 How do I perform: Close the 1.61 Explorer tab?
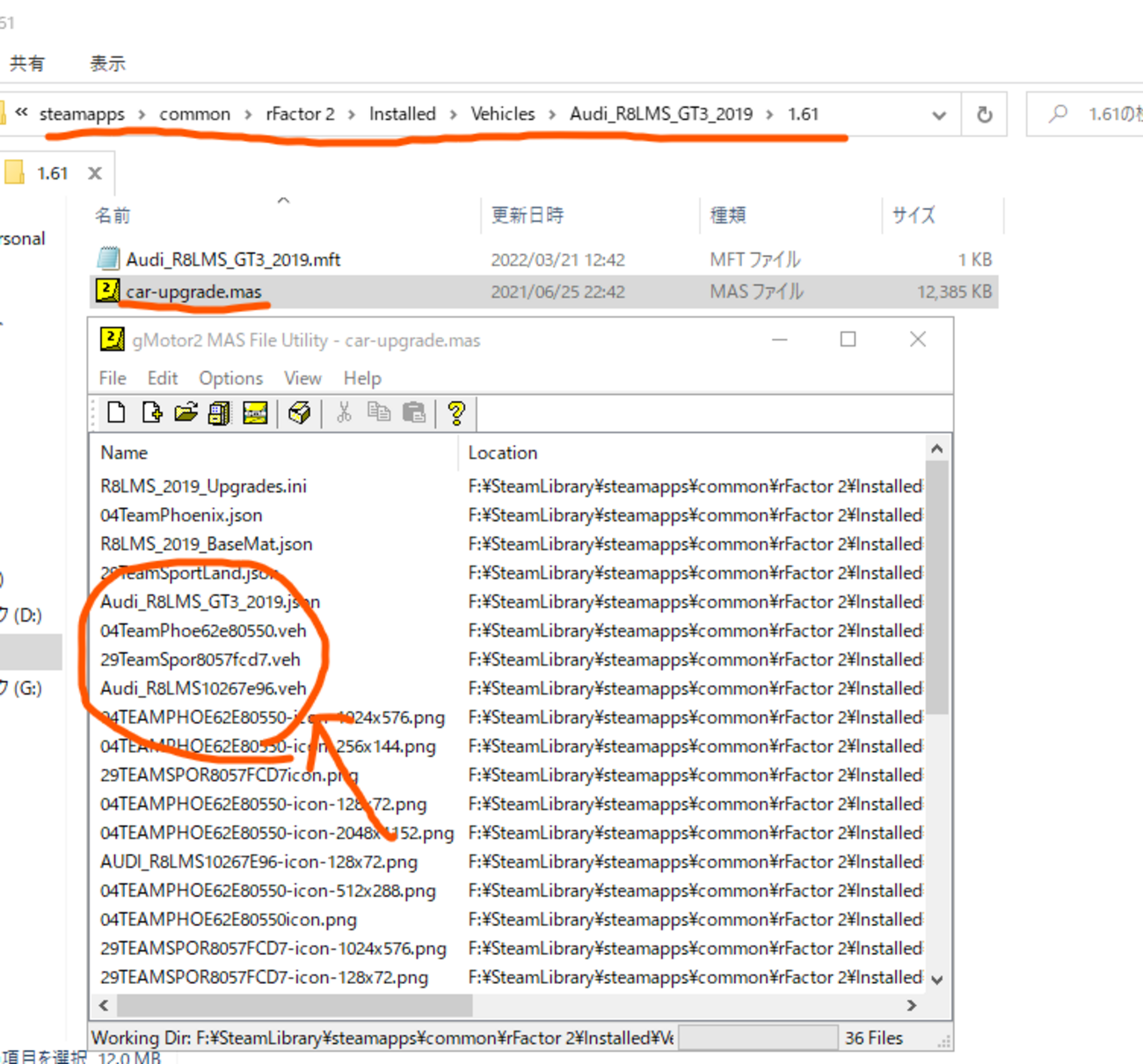click(95, 173)
